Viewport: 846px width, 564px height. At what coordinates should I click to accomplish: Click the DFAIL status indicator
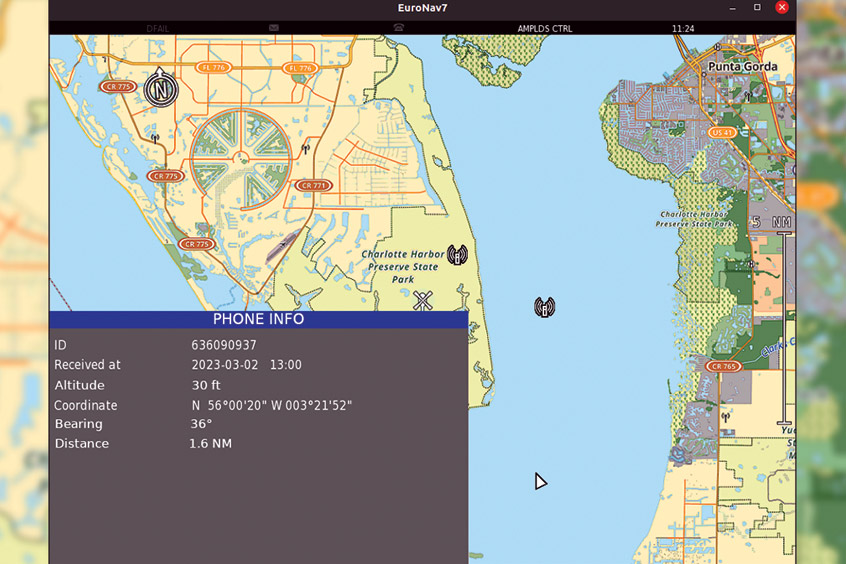coord(157,29)
